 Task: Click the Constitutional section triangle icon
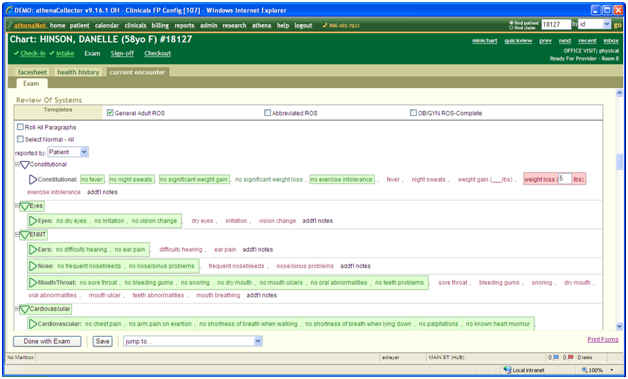24,165
